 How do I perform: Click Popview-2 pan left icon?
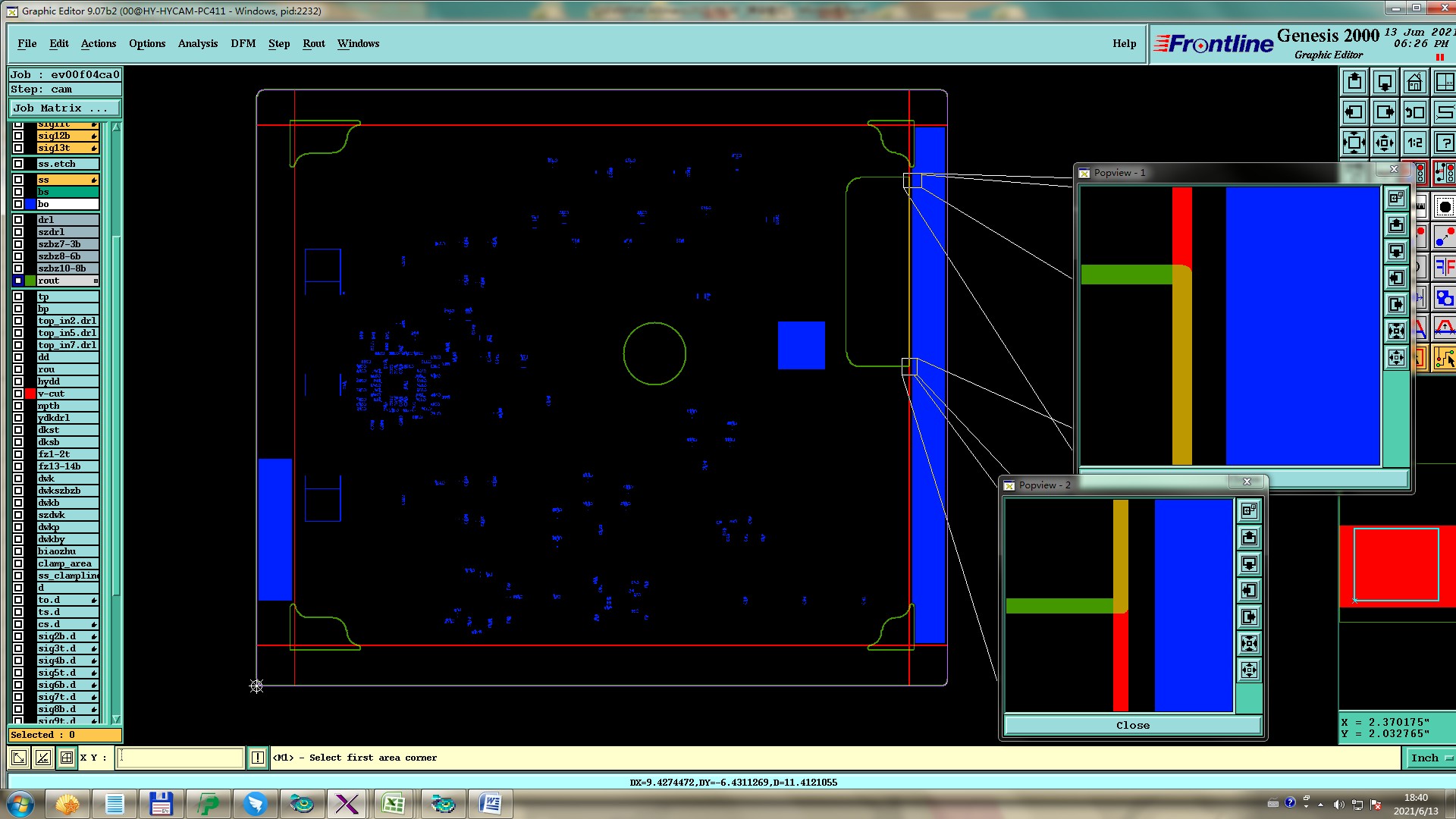pyautogui.click(x=1249, y=591)
